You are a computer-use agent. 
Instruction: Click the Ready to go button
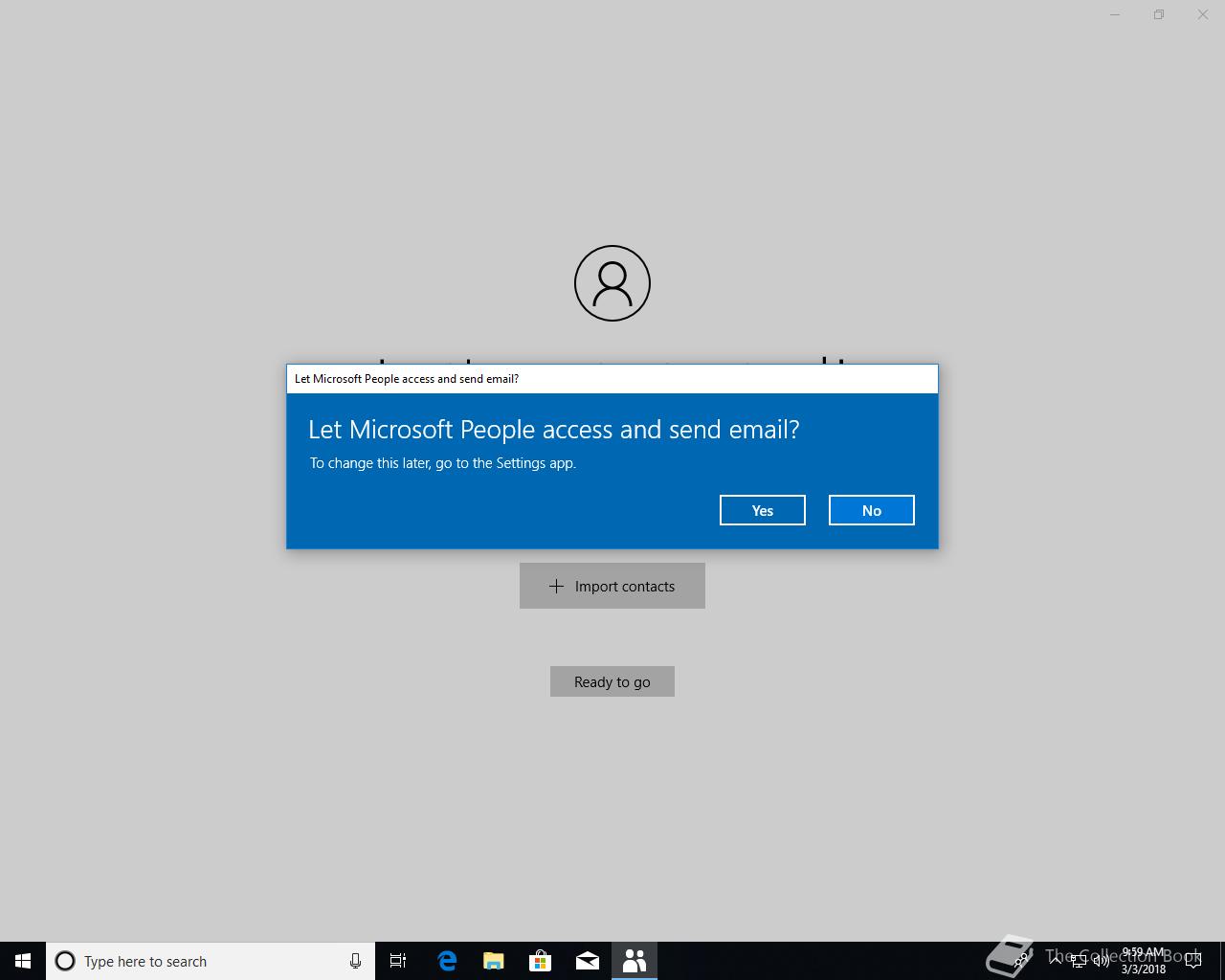click(612, 681)
